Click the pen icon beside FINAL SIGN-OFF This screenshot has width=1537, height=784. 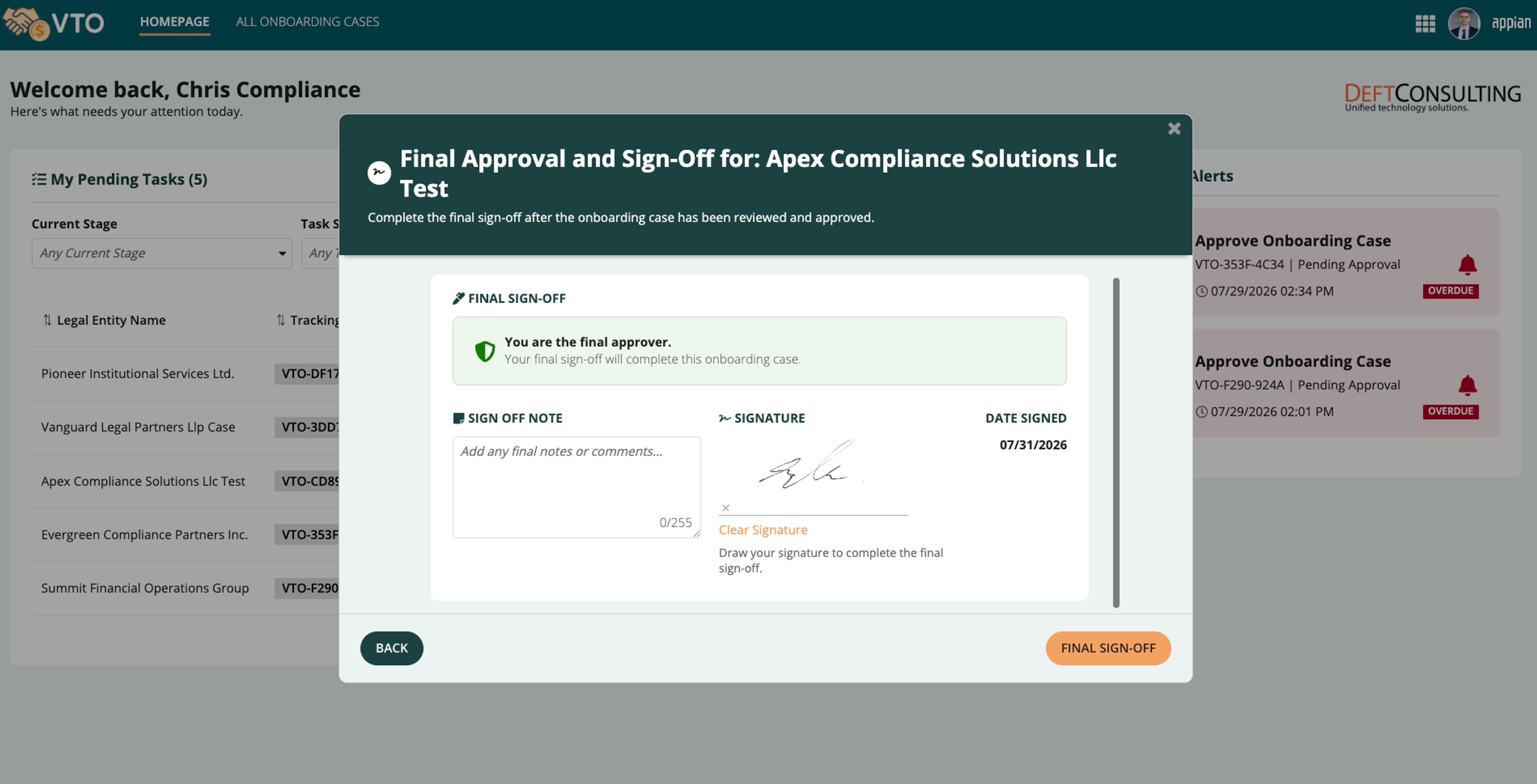458,298
